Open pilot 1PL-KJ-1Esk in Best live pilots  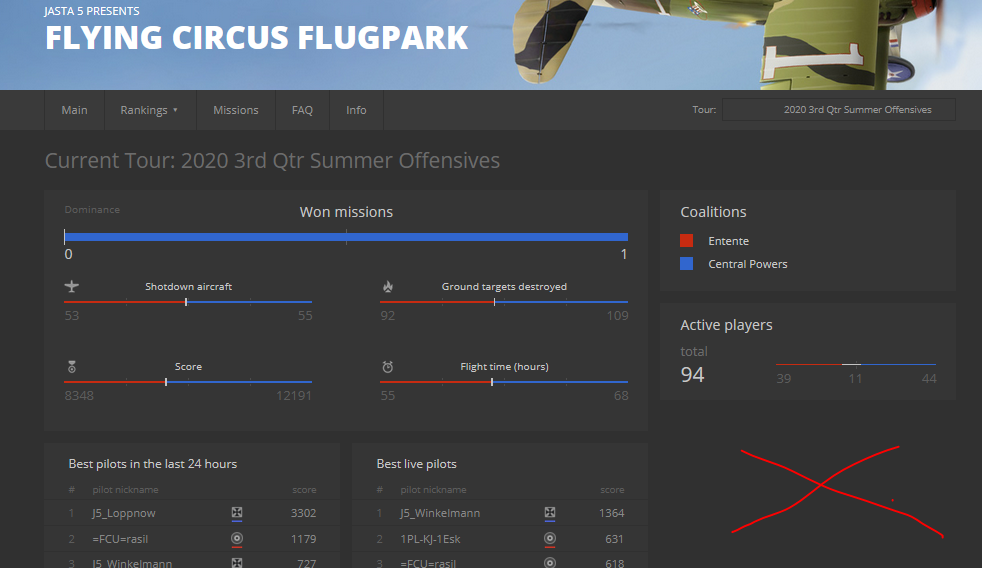point(430,539)
